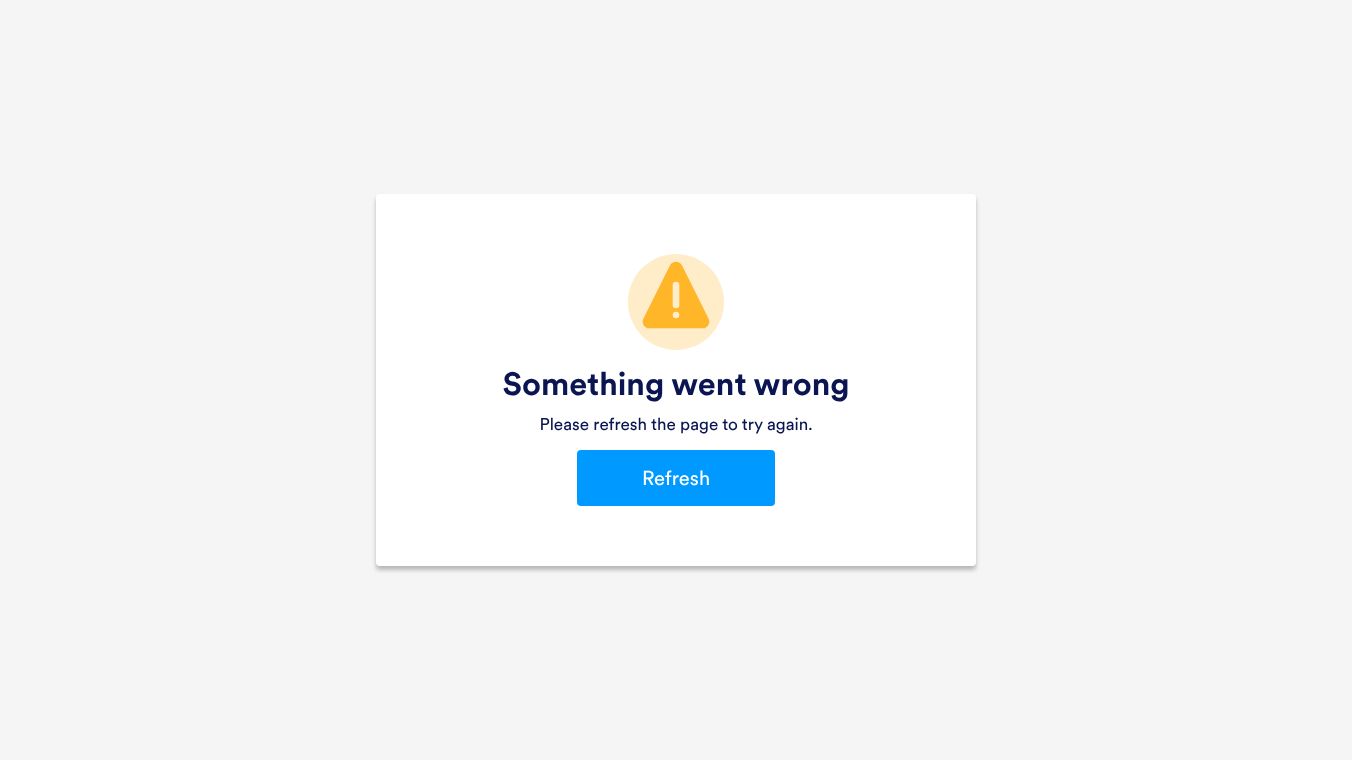
Task: Click the exclamation mark inside the triangle
Action: [x=676, y=300]
